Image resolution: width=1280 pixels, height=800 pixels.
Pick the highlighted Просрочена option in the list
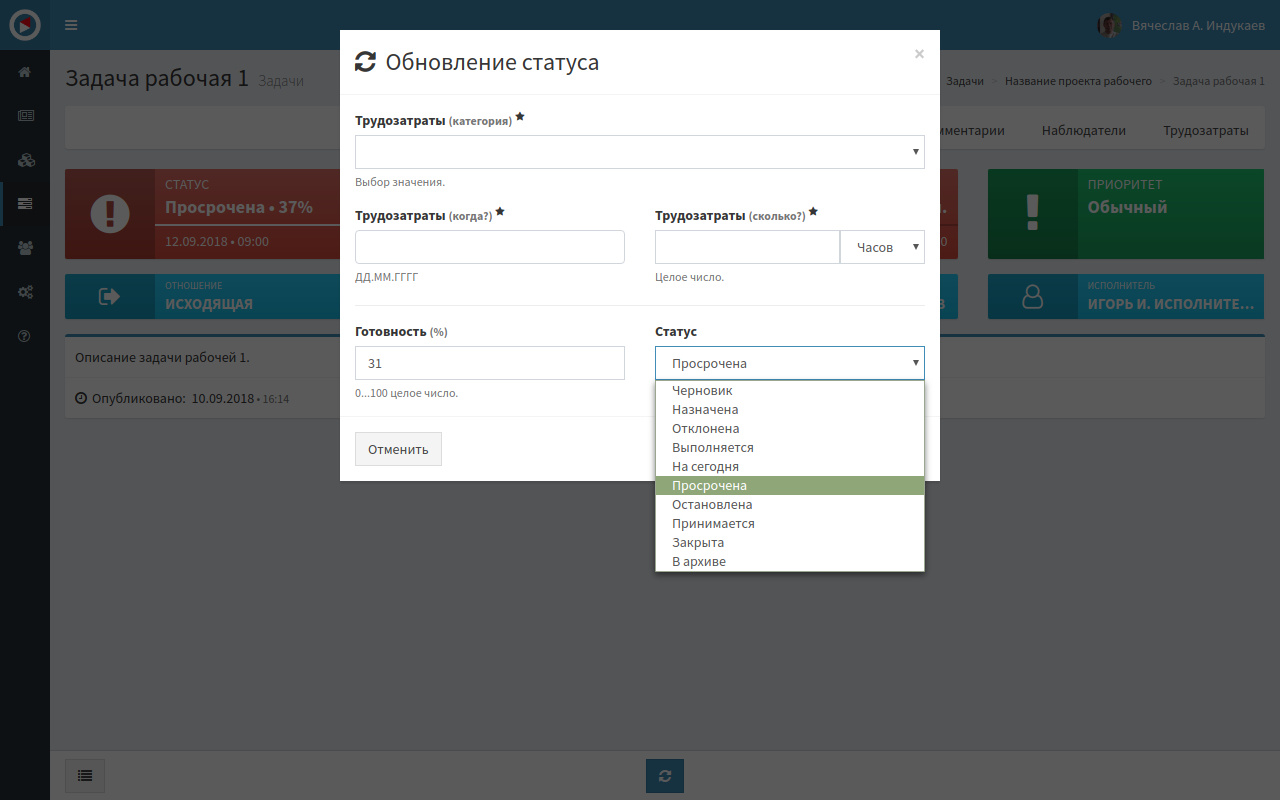(x=790, y=486)
